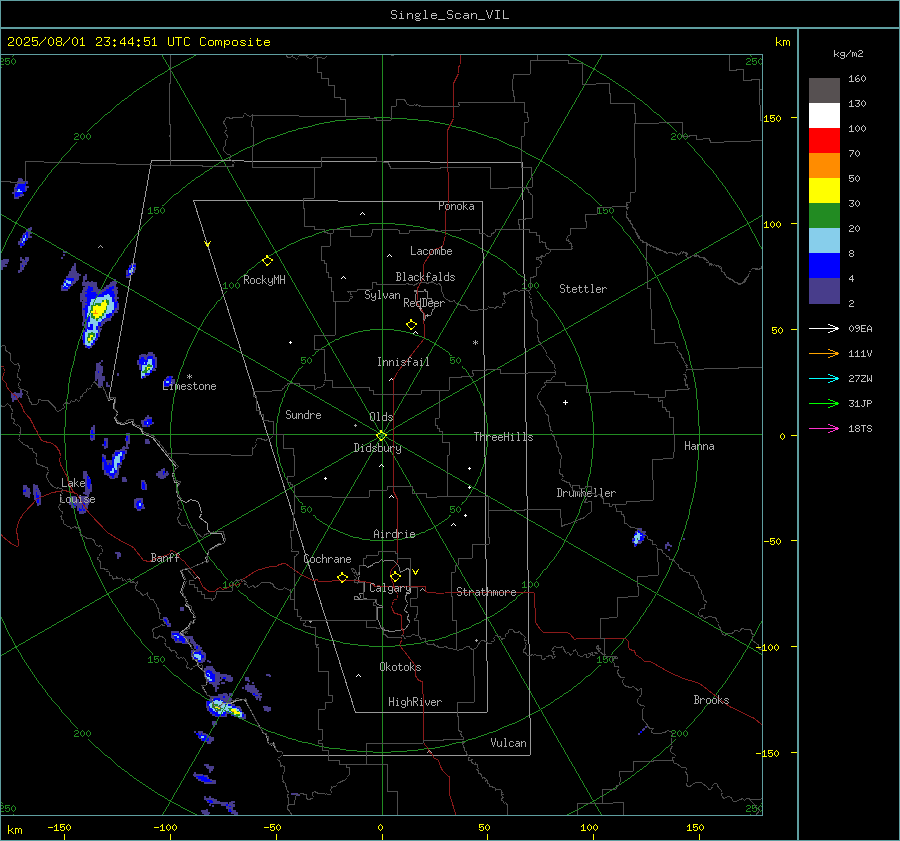
Task: Click the Single_Scan_VIL title text
Action: point(449,15)
